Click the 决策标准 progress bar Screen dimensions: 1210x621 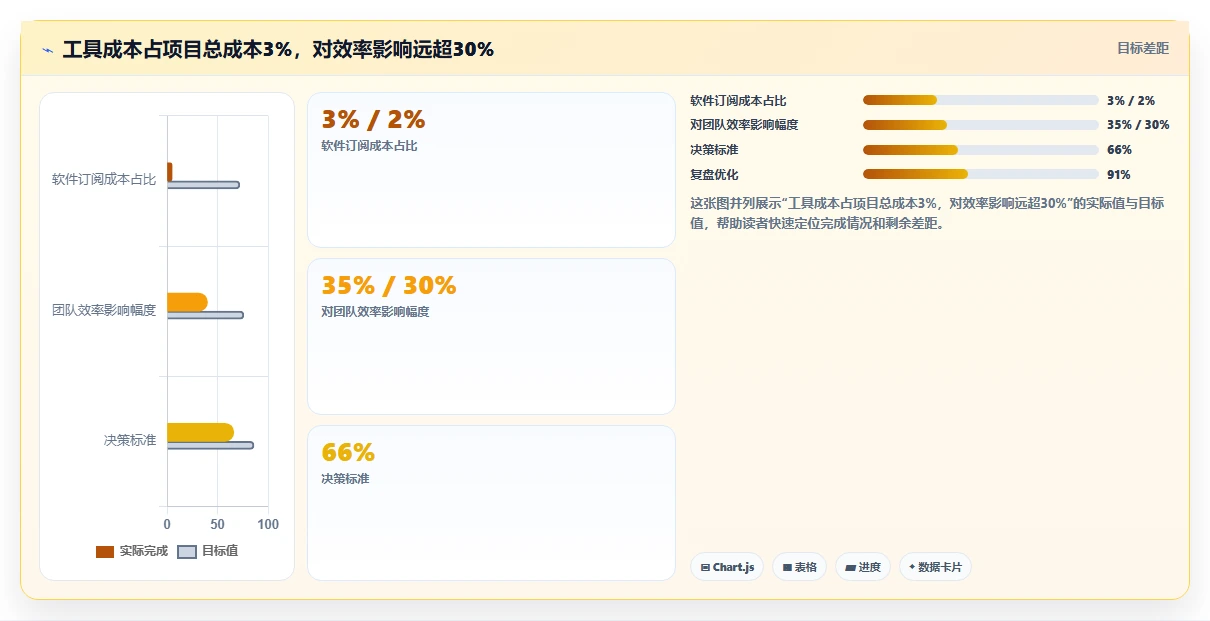tap(981, 150)
